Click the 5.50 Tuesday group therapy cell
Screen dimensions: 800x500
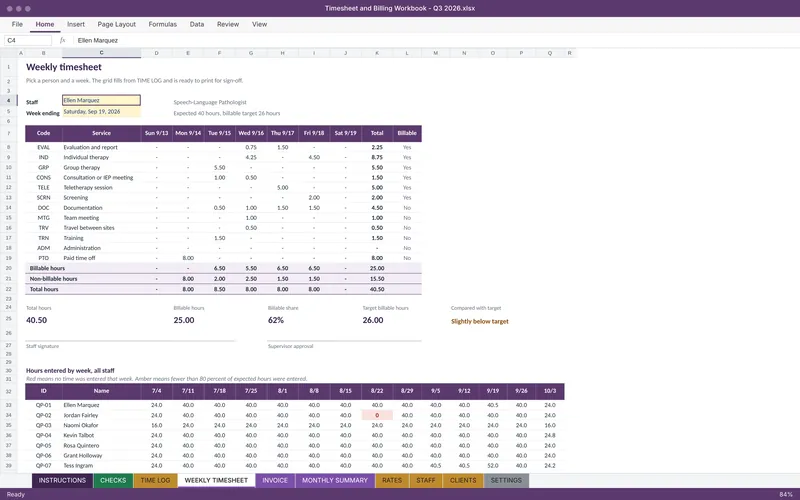219,167
